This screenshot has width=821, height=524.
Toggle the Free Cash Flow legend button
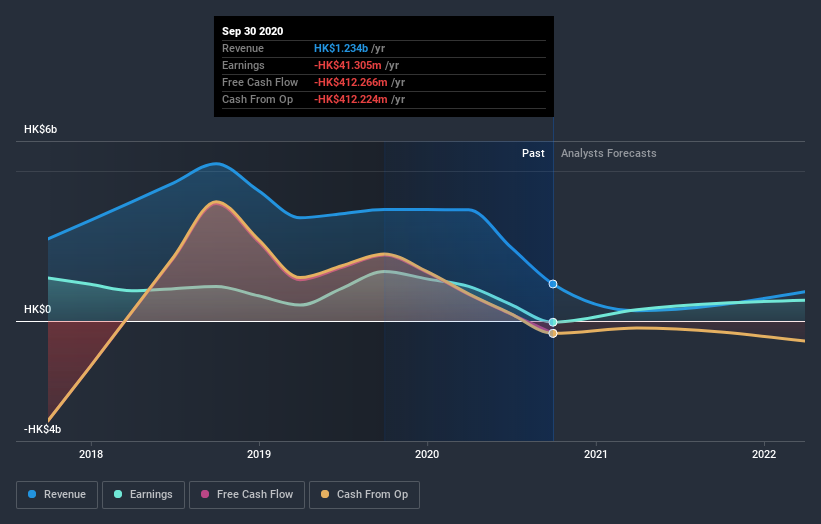pos(247,495)
